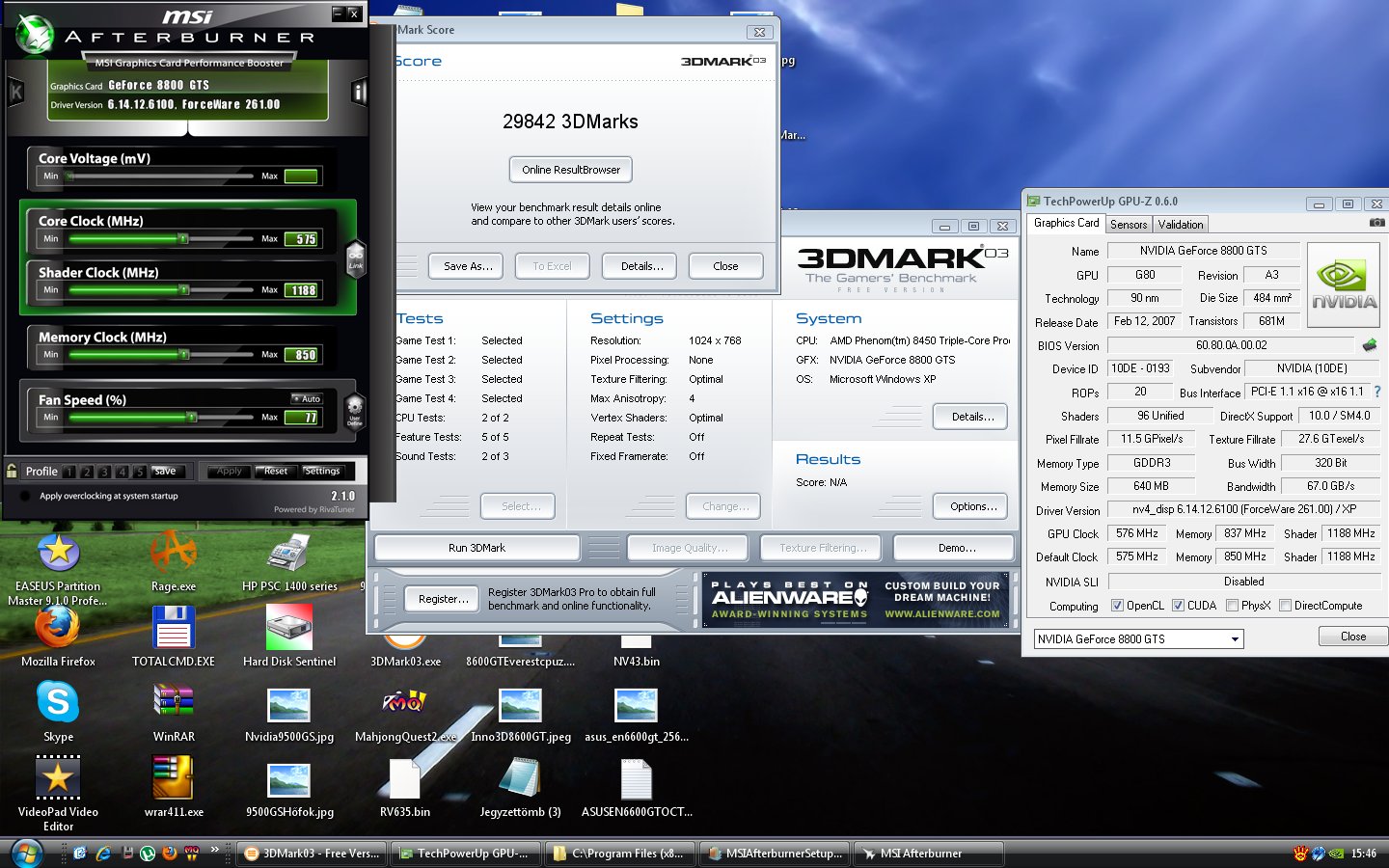The height and width of the screenshot is (868, 1389).
Task: Click Reset in MSI Afterburner
Action: [276, 471]
